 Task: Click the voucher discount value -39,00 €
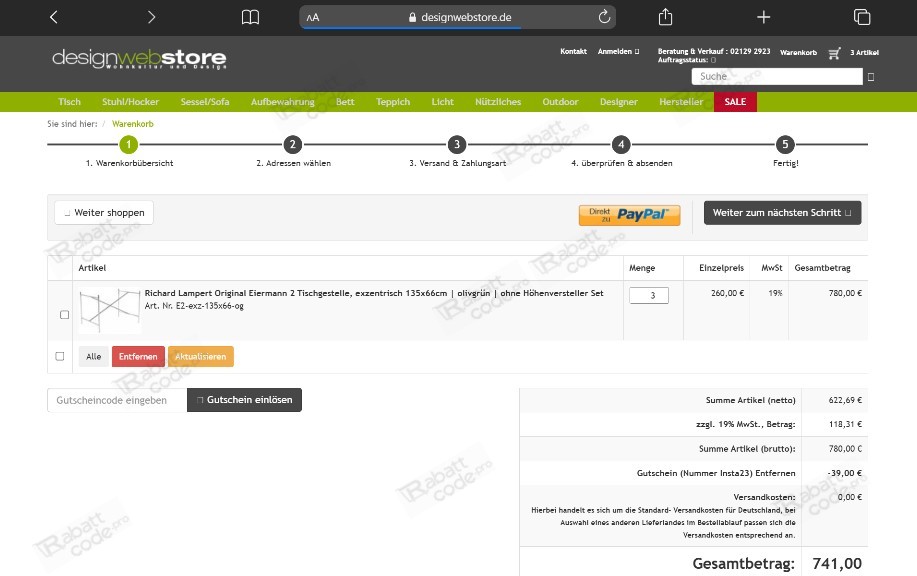(x=844, y=473)
